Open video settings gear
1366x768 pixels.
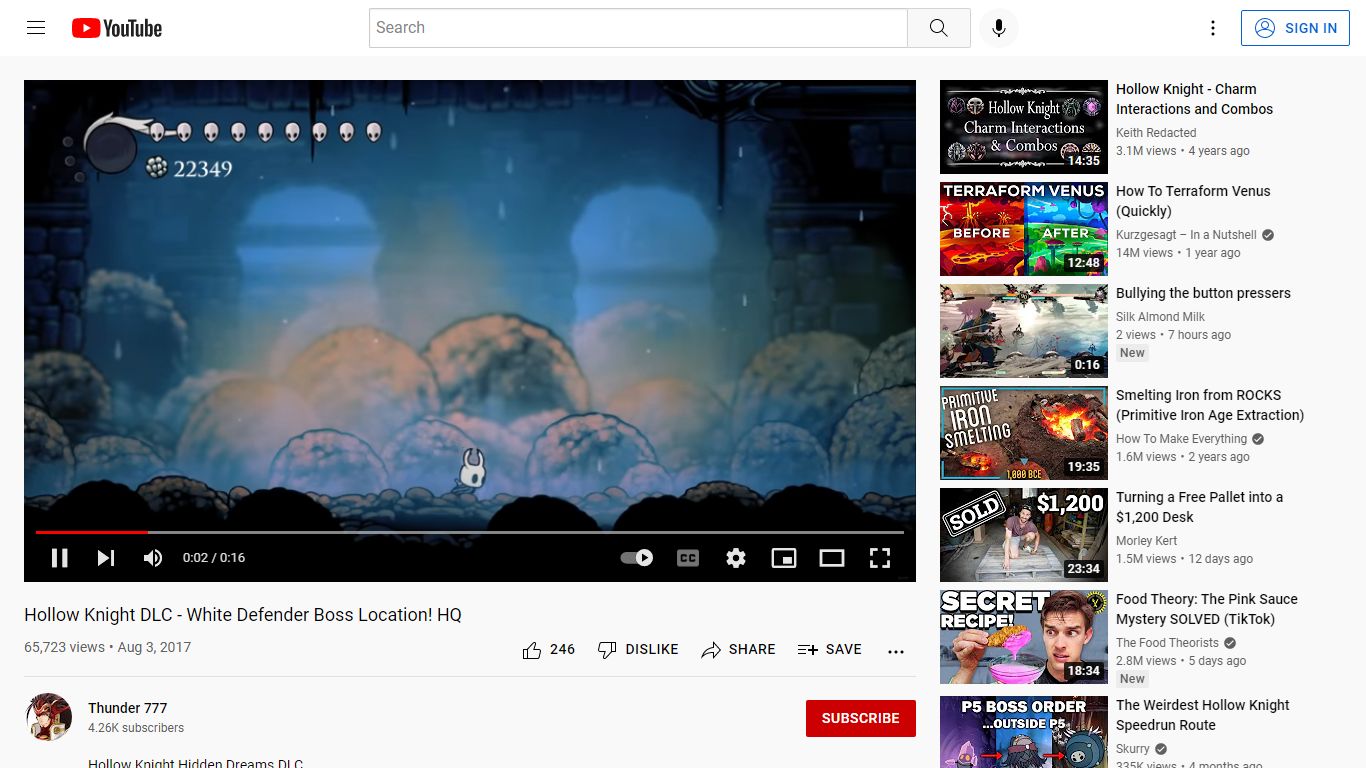[736, 558]
